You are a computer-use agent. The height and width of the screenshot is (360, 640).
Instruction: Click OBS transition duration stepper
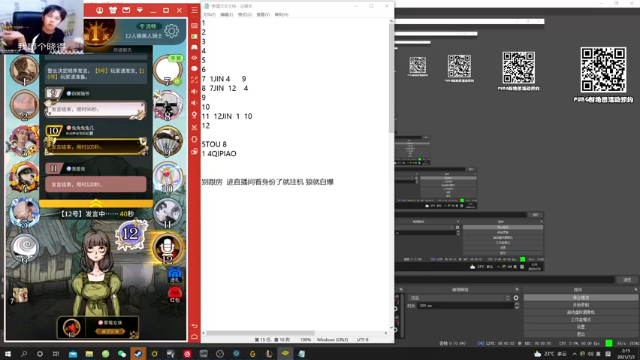(x=517, y=305)
